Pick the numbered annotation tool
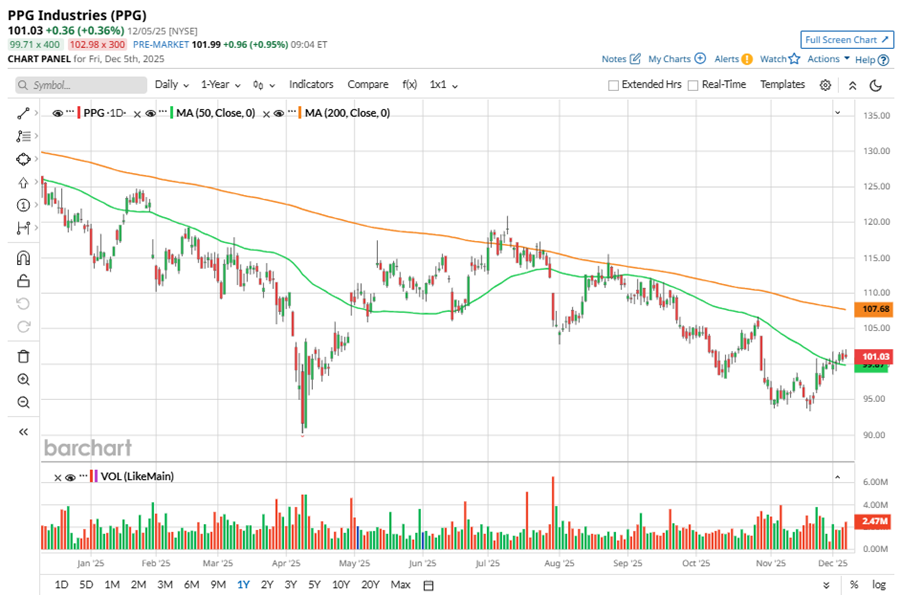 coord(23,205)
